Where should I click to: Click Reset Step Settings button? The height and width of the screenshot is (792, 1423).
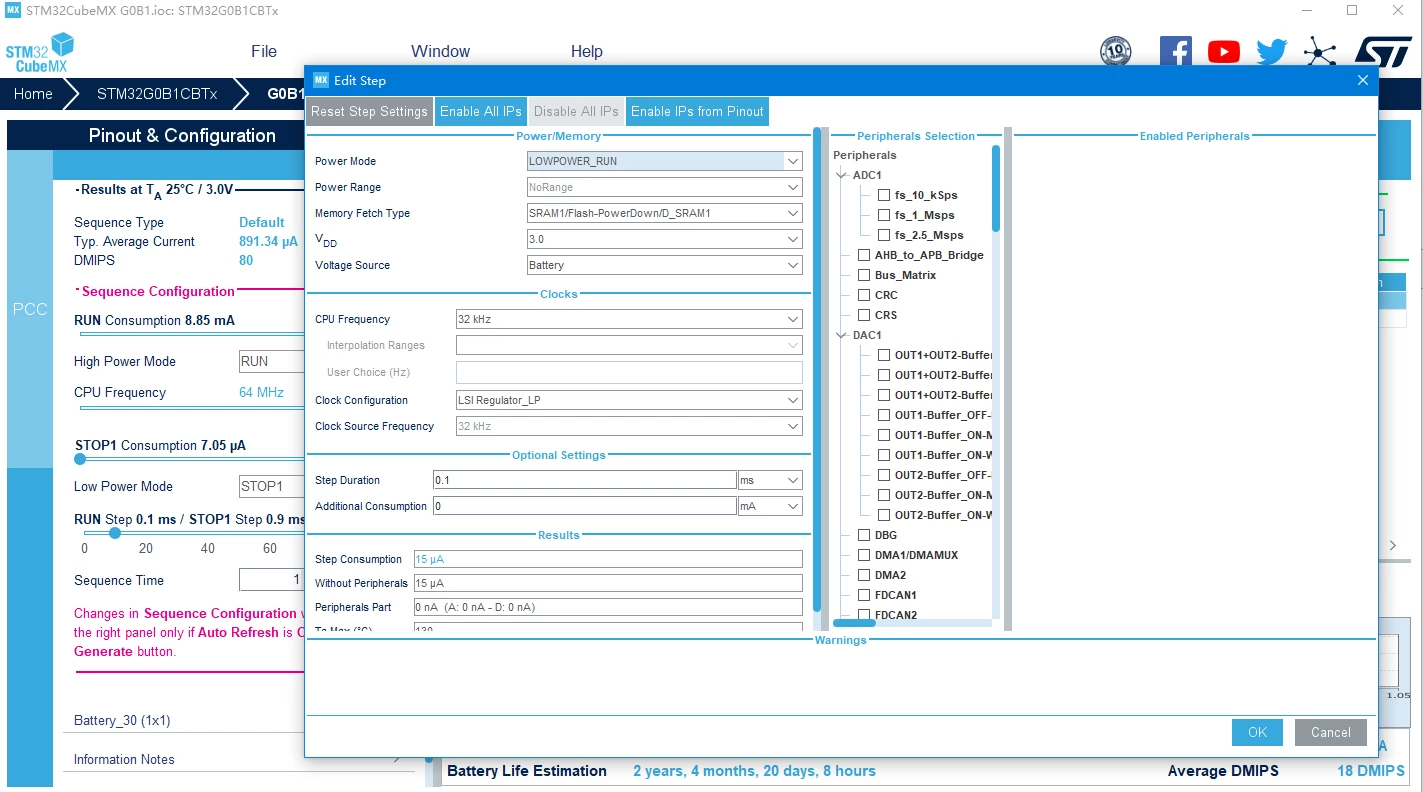(x=369, y=111)
